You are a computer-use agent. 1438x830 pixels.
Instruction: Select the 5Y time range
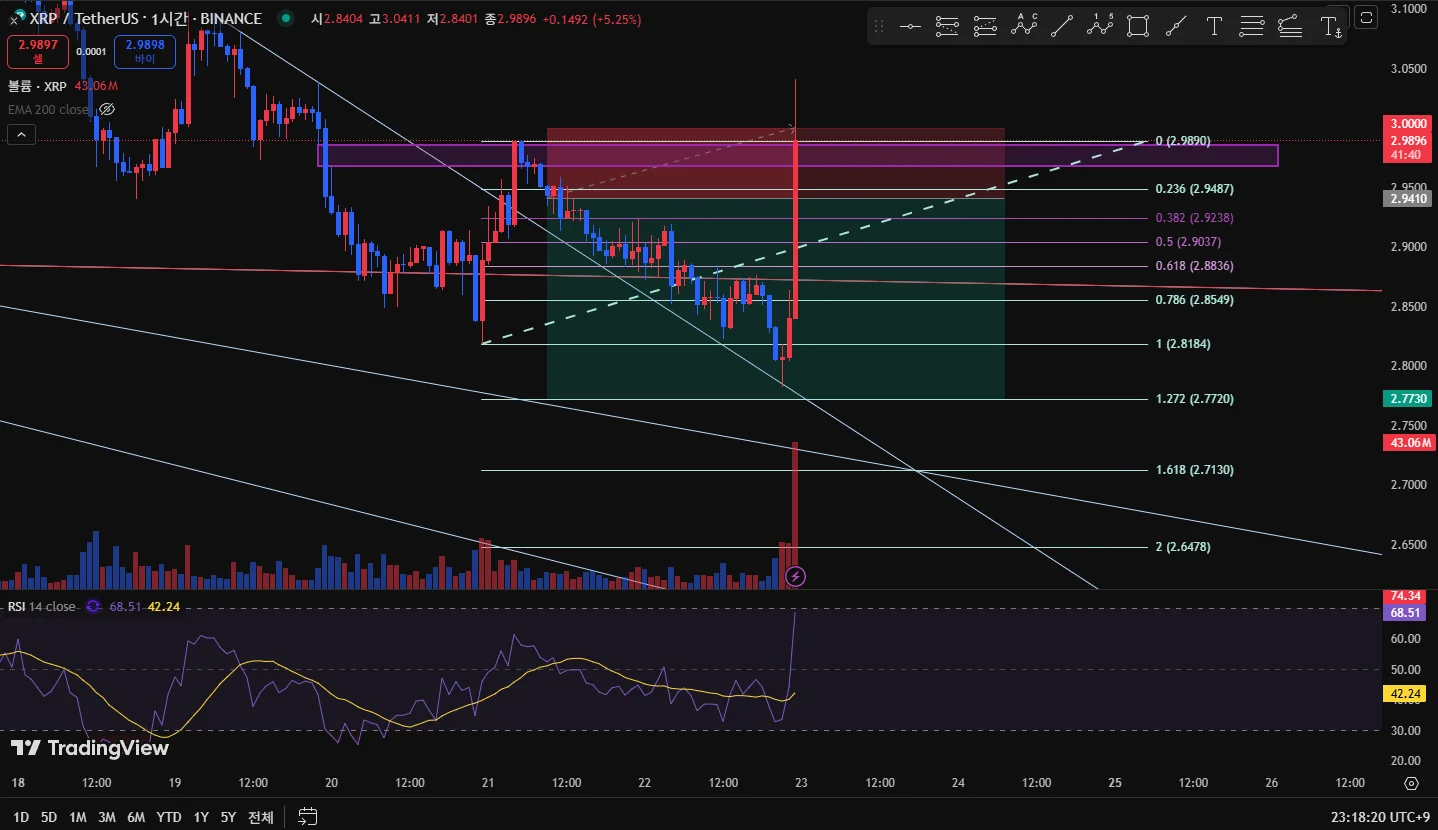[x=228, y=817]
